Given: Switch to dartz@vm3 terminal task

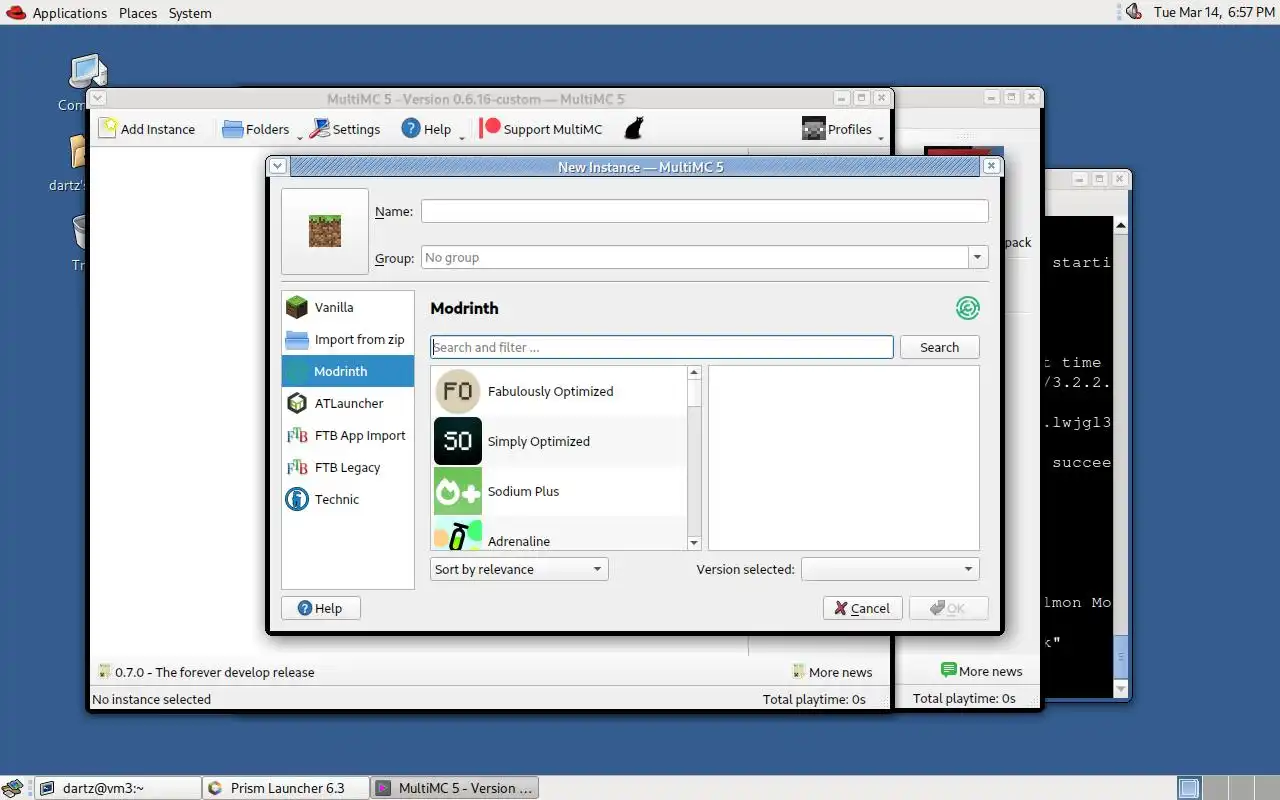Looking at the screenshot, I should [117, 788].
